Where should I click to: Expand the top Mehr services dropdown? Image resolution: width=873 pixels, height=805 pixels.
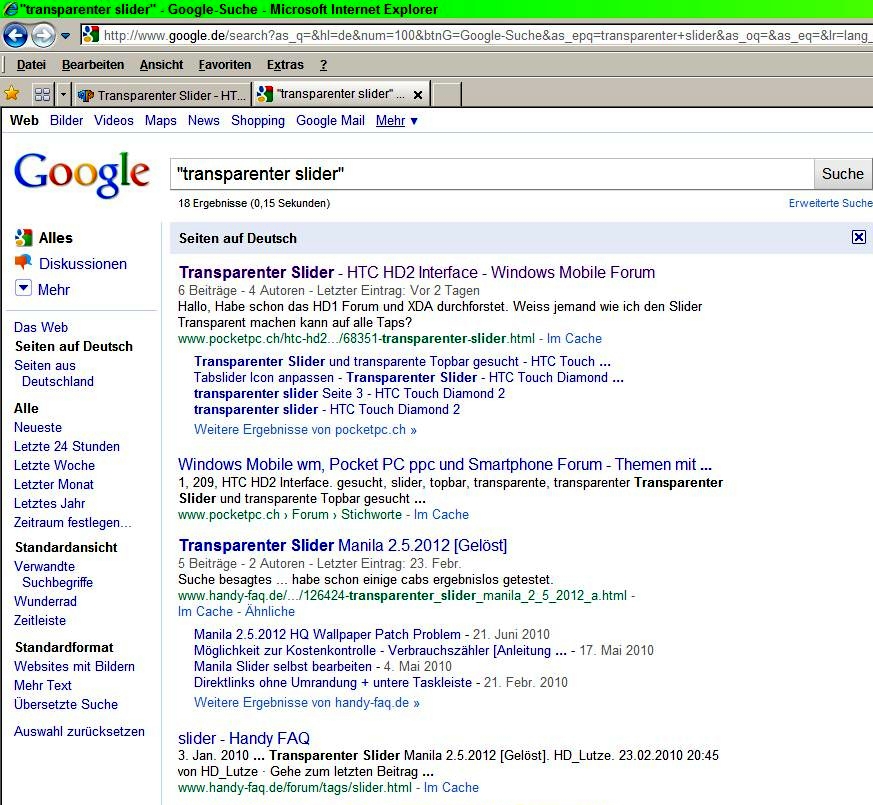(x=396, y=120)
